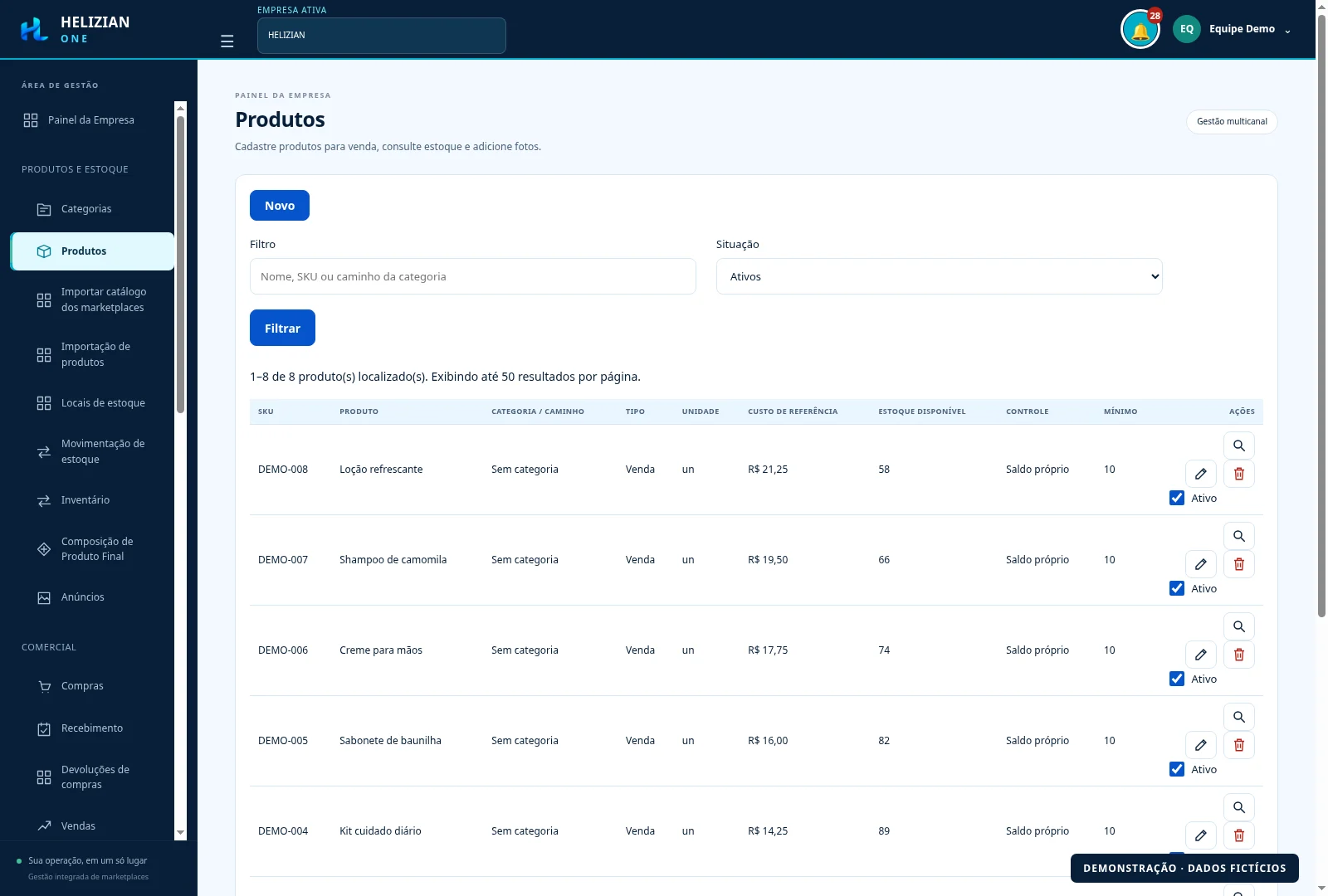This screenshot has width=1328, height=896.
Task: Open the Empresa Ativa HELIZIAN selector
Action: point(382,36)
